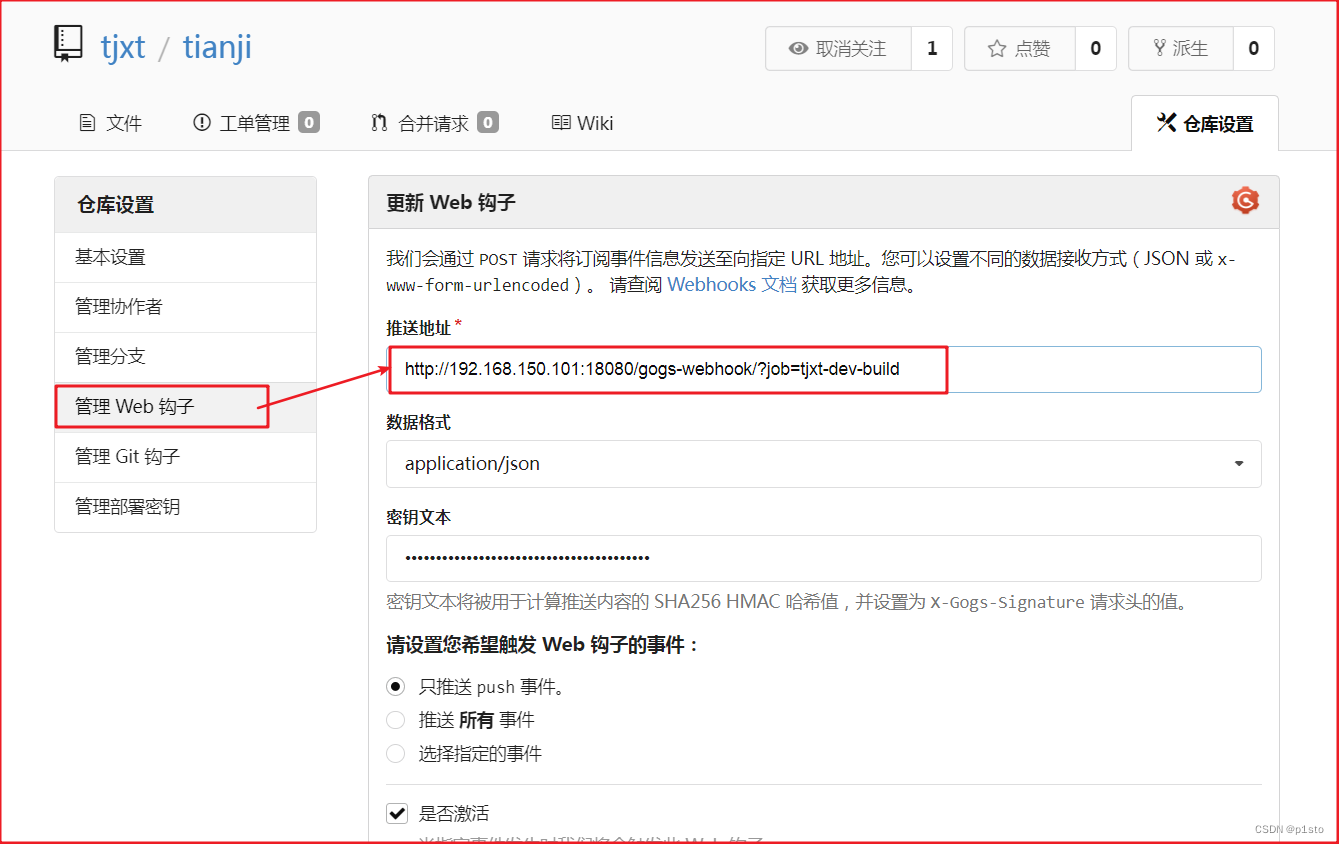Select 管理协作者 in settings sidebar

pyautogui.click(x=185, y=307)
